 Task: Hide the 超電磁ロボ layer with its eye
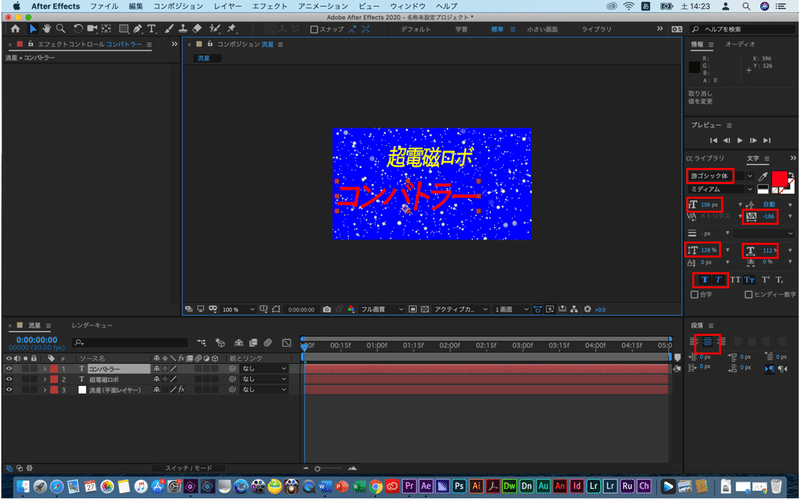point(9,379)
